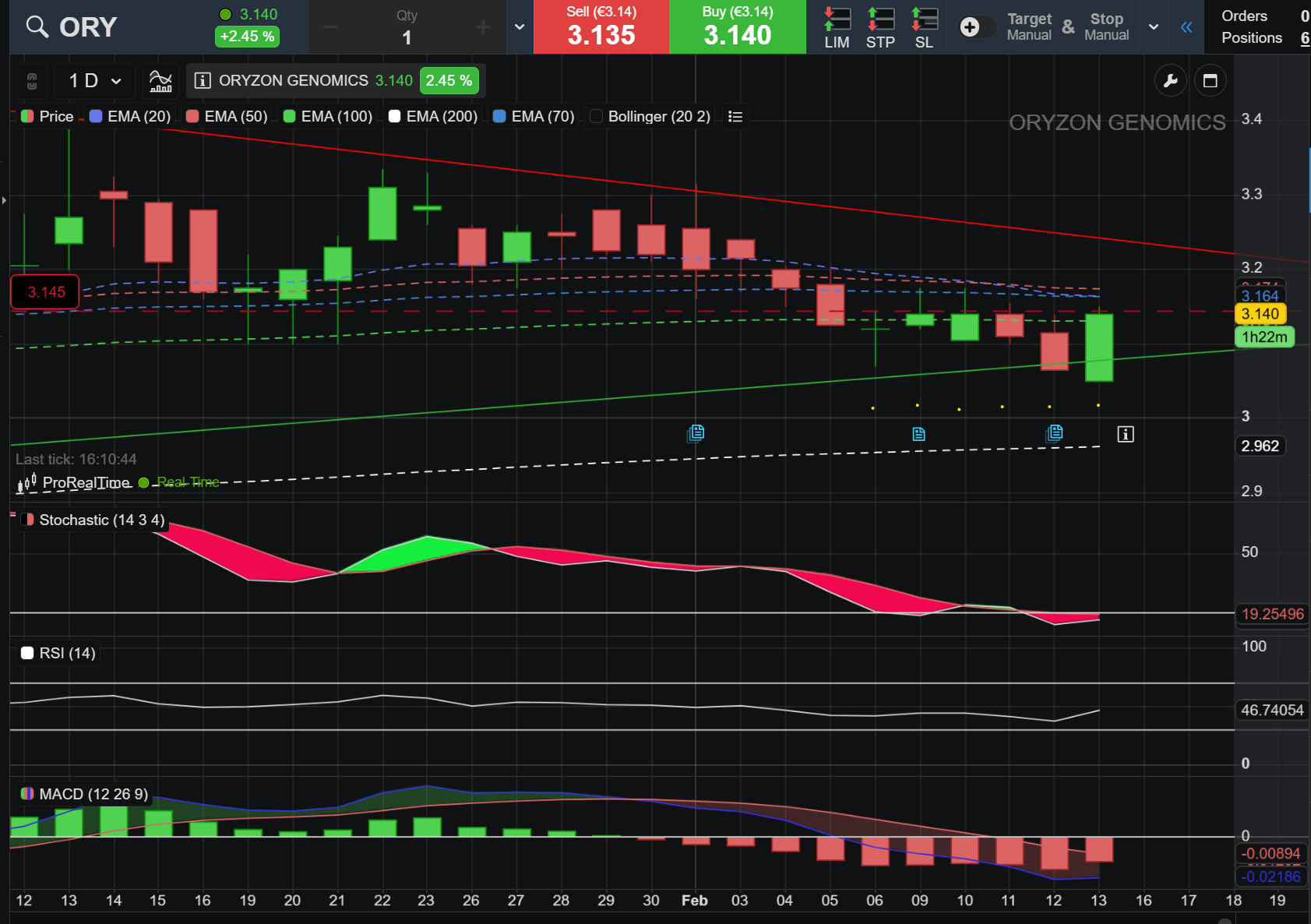This screenshot has width=1311, height=924.
Task: Click the Buy 3.140 button
Action: [738, 27]
